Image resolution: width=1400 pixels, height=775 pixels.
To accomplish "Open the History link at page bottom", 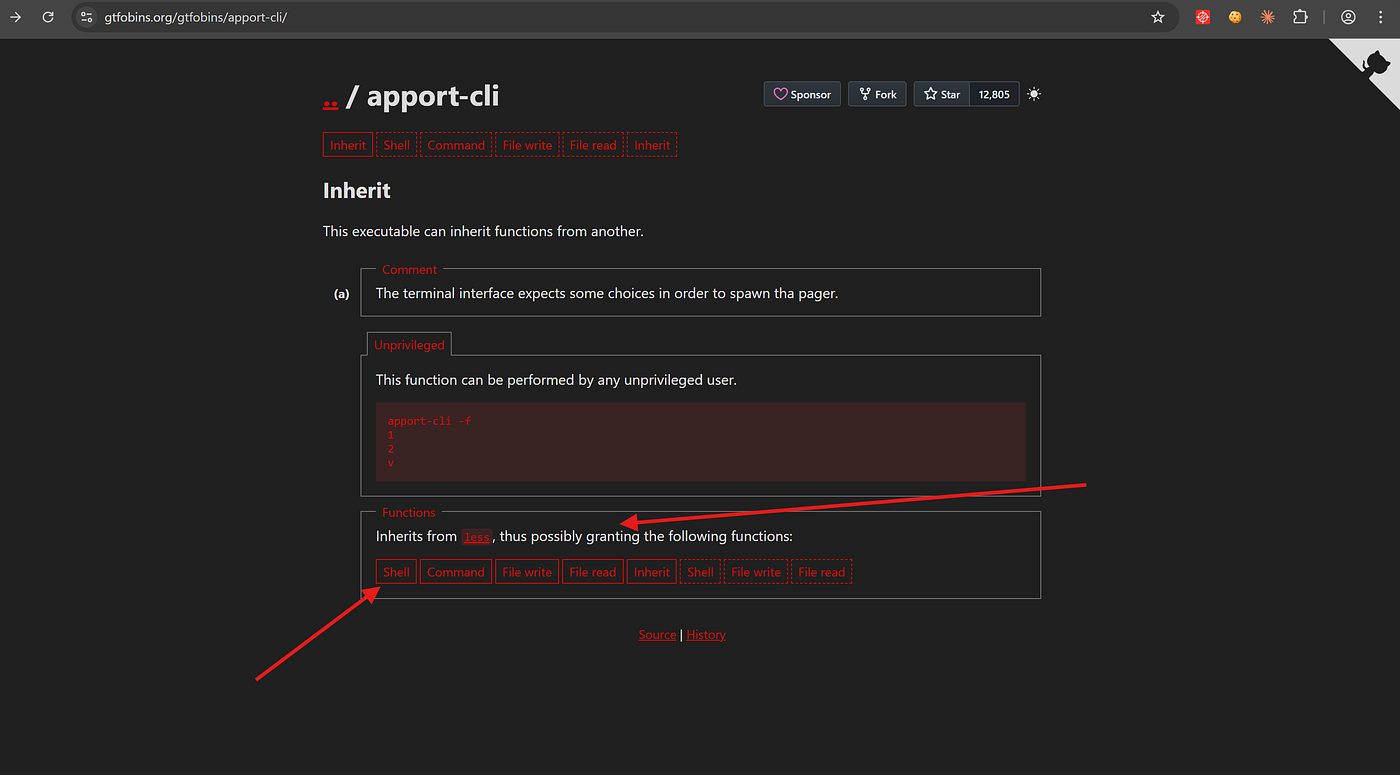I will point(706,635).
